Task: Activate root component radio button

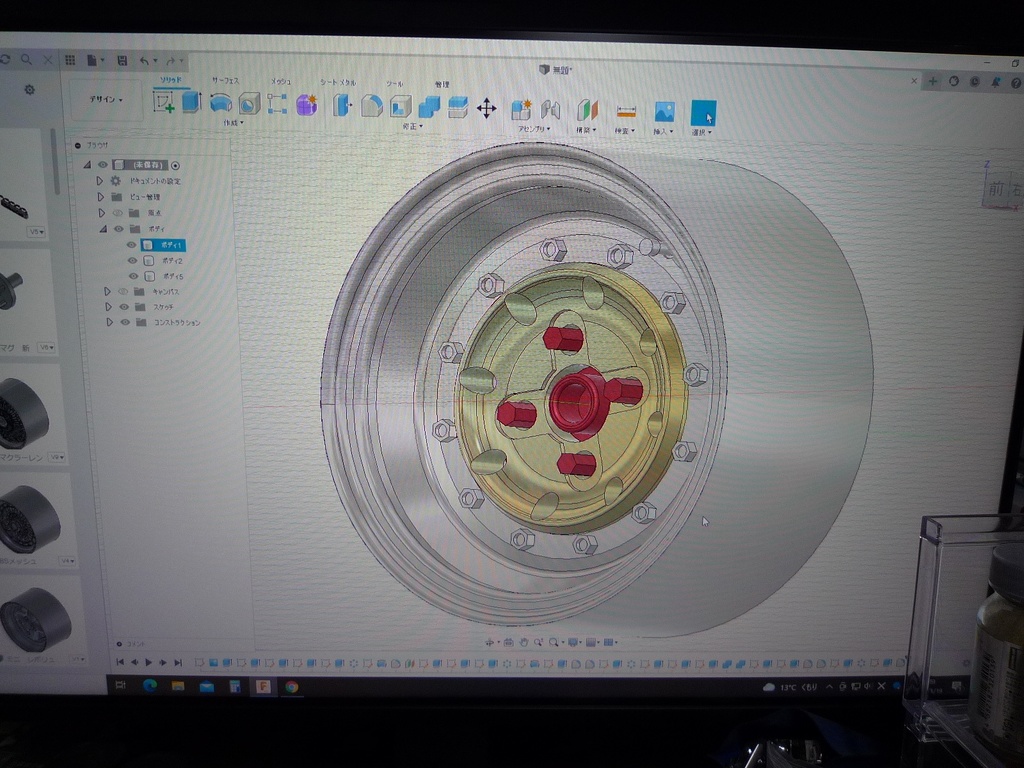Action: click(175, 165)
